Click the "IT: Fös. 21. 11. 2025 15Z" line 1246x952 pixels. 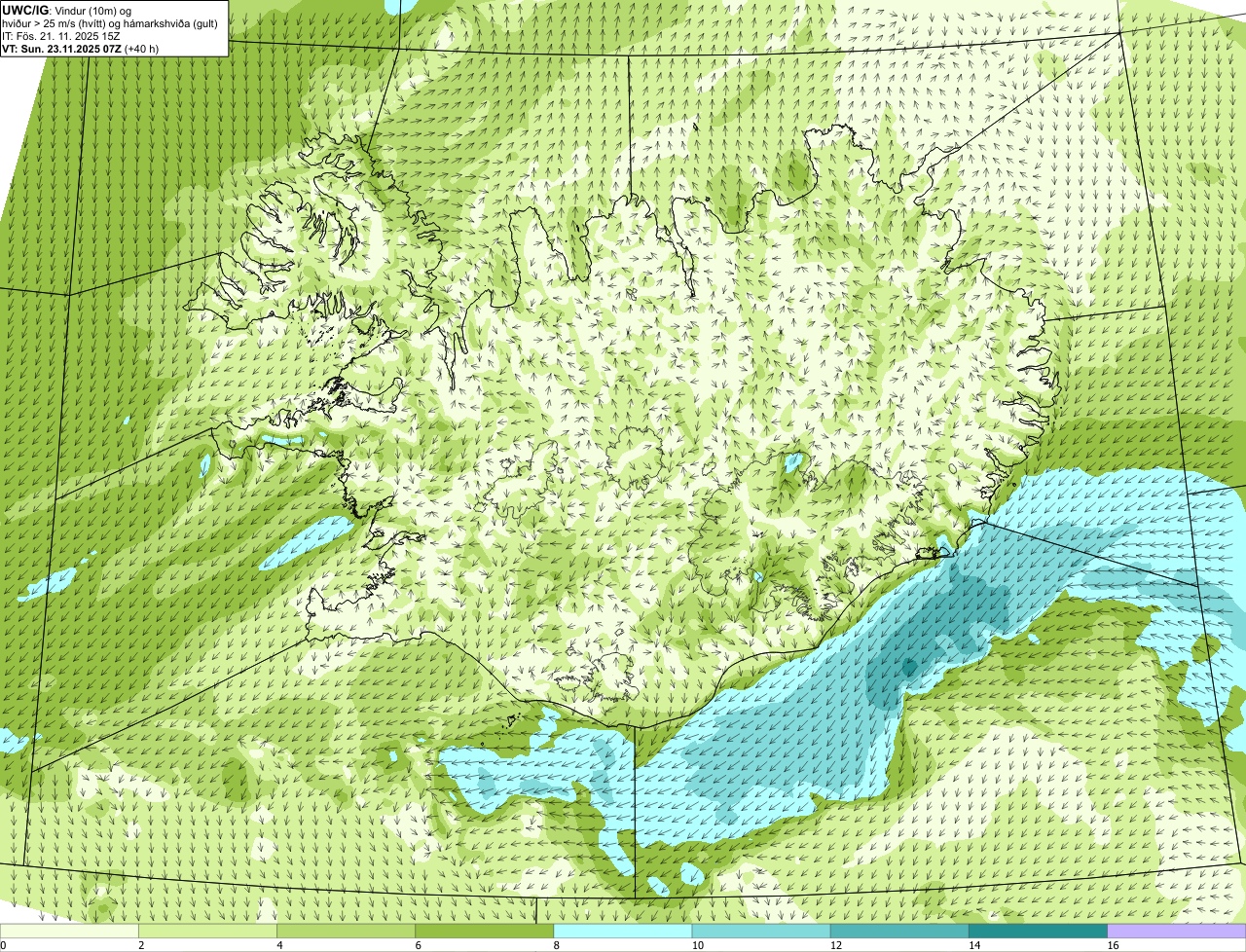61,36
